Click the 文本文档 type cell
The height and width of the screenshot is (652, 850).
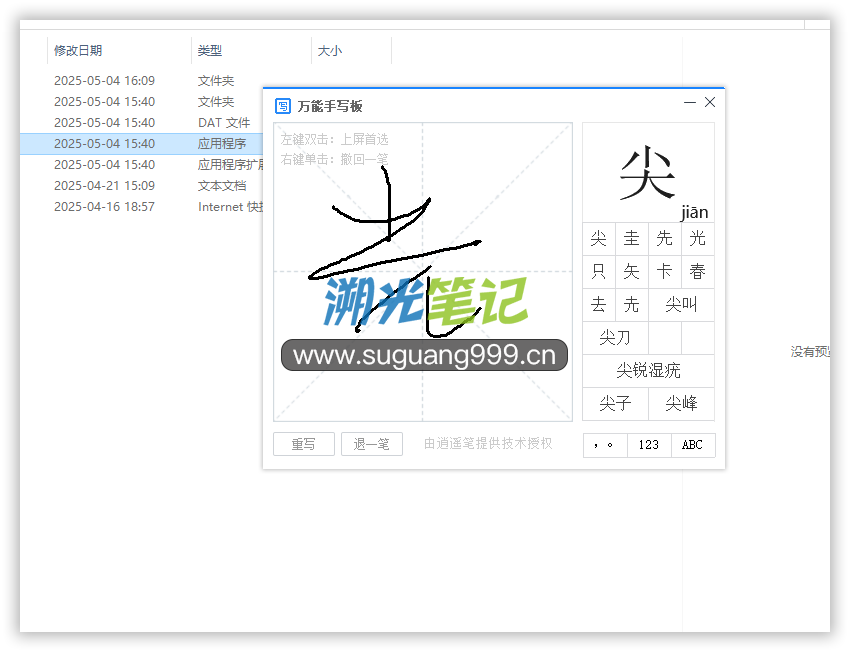tap(222, 186)
